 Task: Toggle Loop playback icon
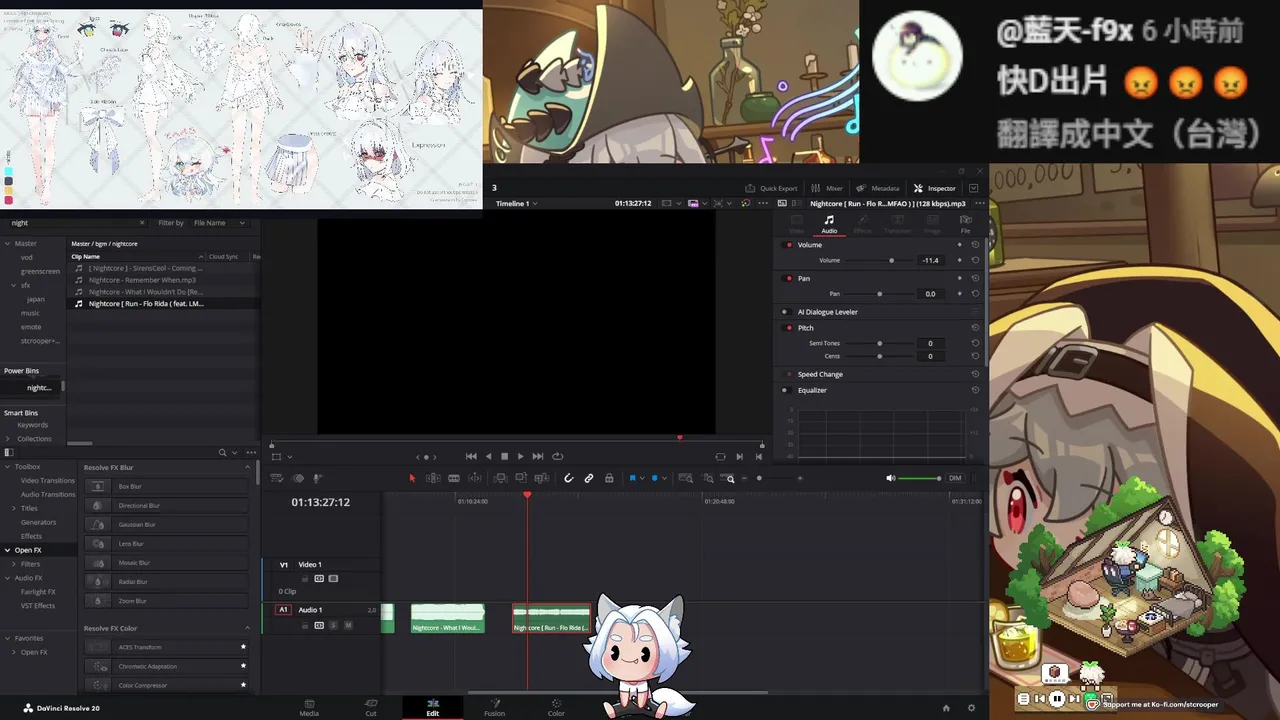(558, 456)
